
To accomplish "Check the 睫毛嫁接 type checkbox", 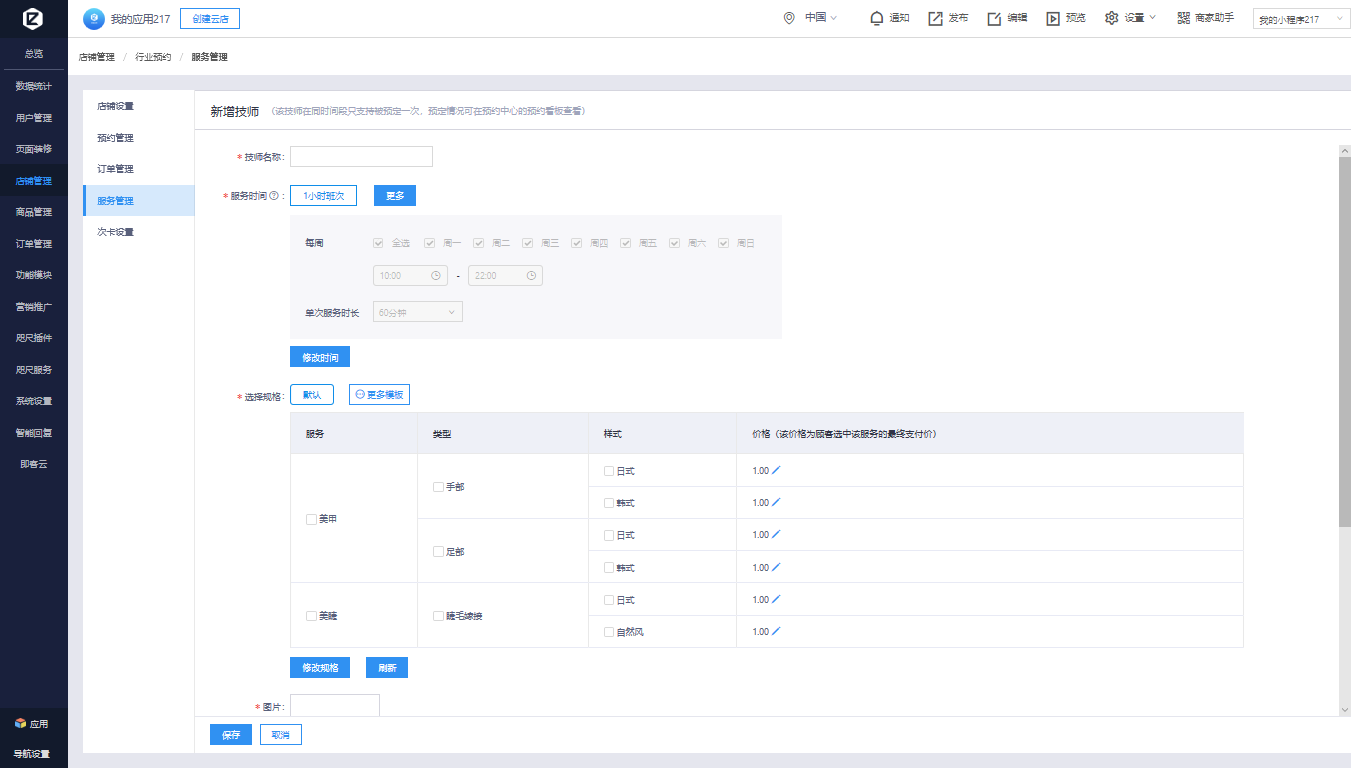I will click(x=438, y=616).
